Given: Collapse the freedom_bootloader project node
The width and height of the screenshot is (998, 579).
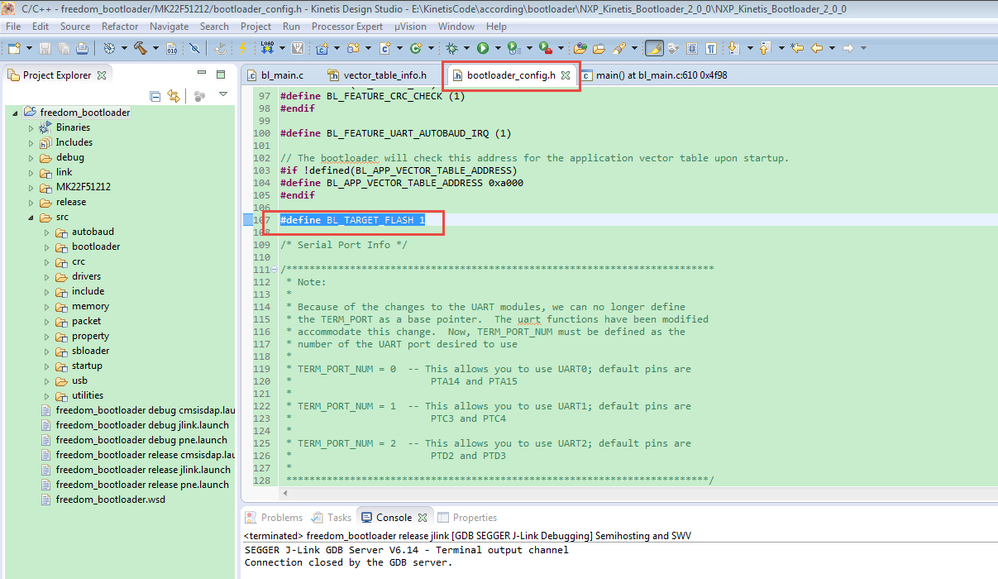Looking at the screenshot, I should click(x=15, y=113).
